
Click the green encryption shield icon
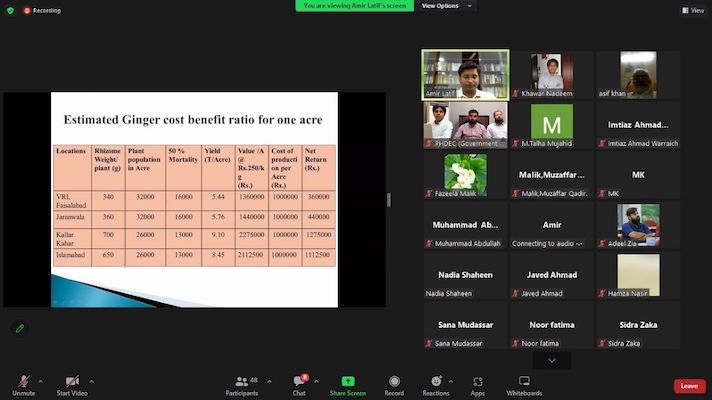(10, 10)
